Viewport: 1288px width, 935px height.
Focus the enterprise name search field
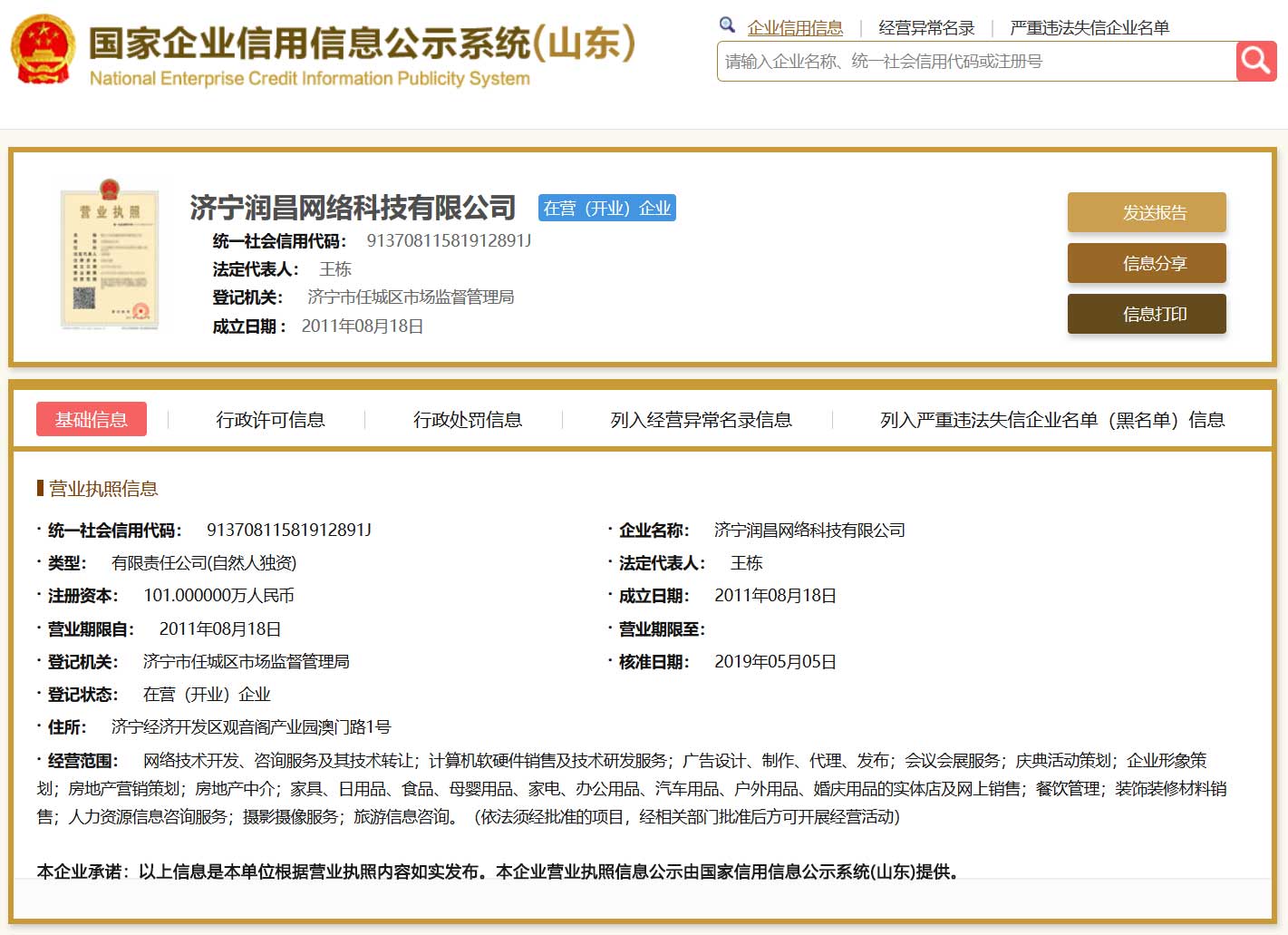click(x=976, y=61)
